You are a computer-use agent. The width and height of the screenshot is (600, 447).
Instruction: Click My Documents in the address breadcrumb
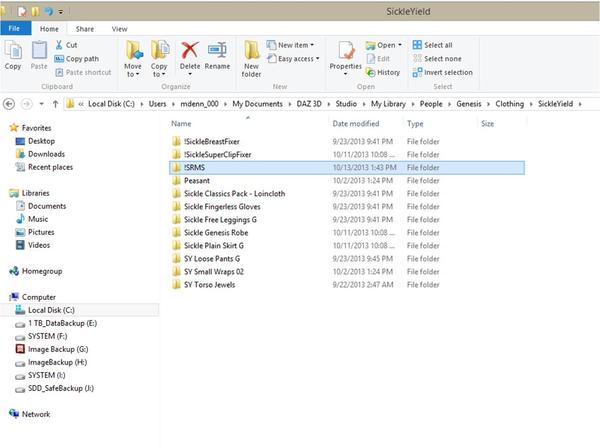(x=258, y=104)
